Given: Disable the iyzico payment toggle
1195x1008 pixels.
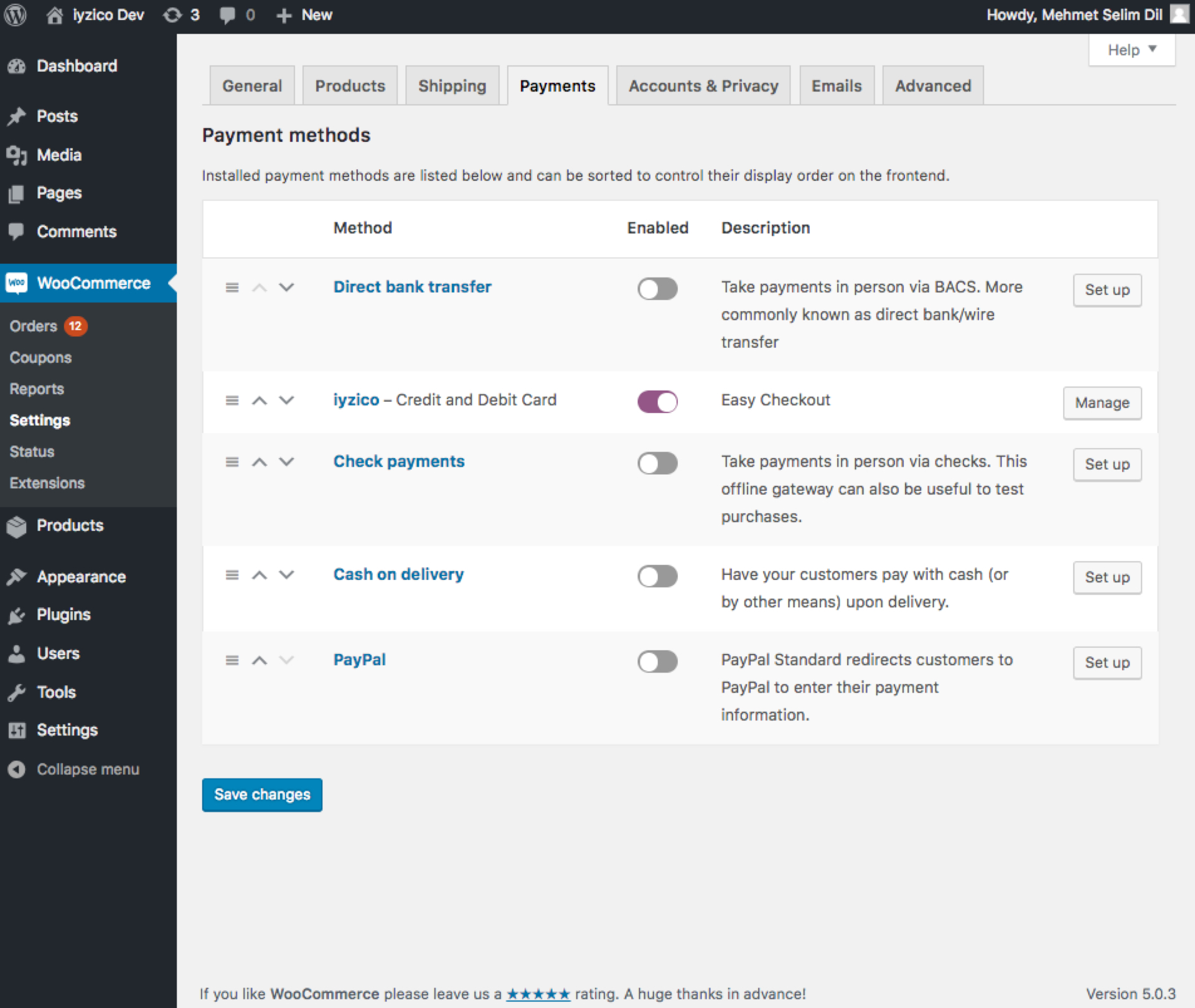Looking at the screenshot, I should click(x=657, y=402).
